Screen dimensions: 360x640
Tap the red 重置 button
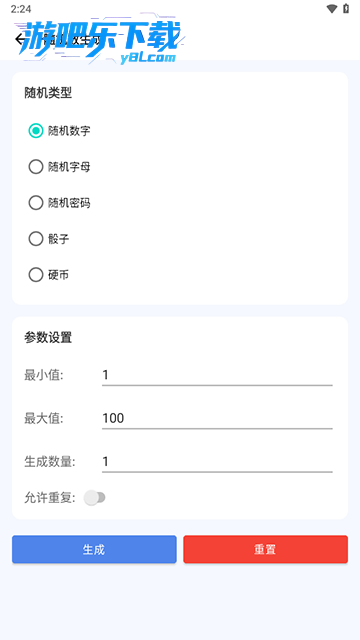(266, 549)
